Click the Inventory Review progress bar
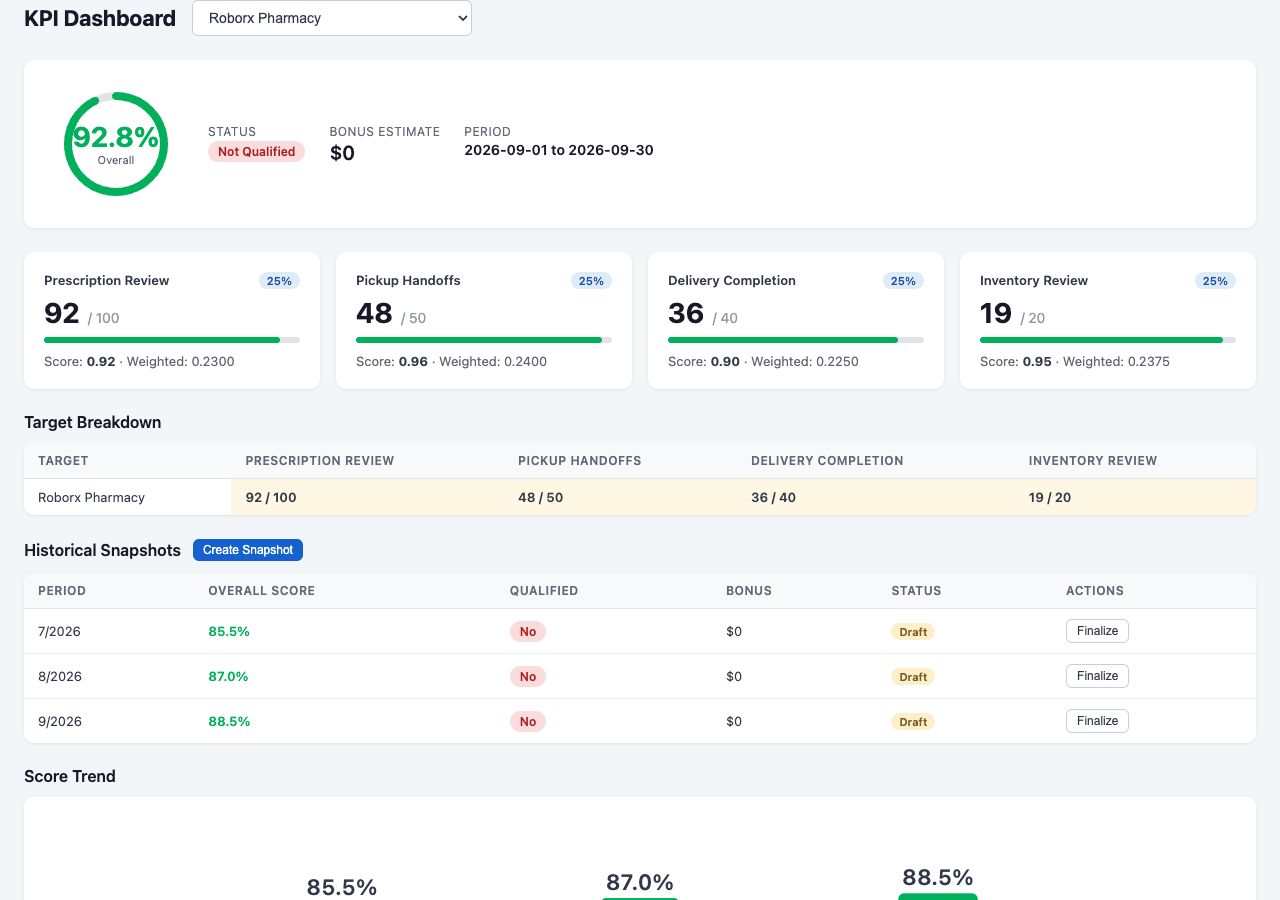Screen dimensions: 1280x900 [1108, 340]
